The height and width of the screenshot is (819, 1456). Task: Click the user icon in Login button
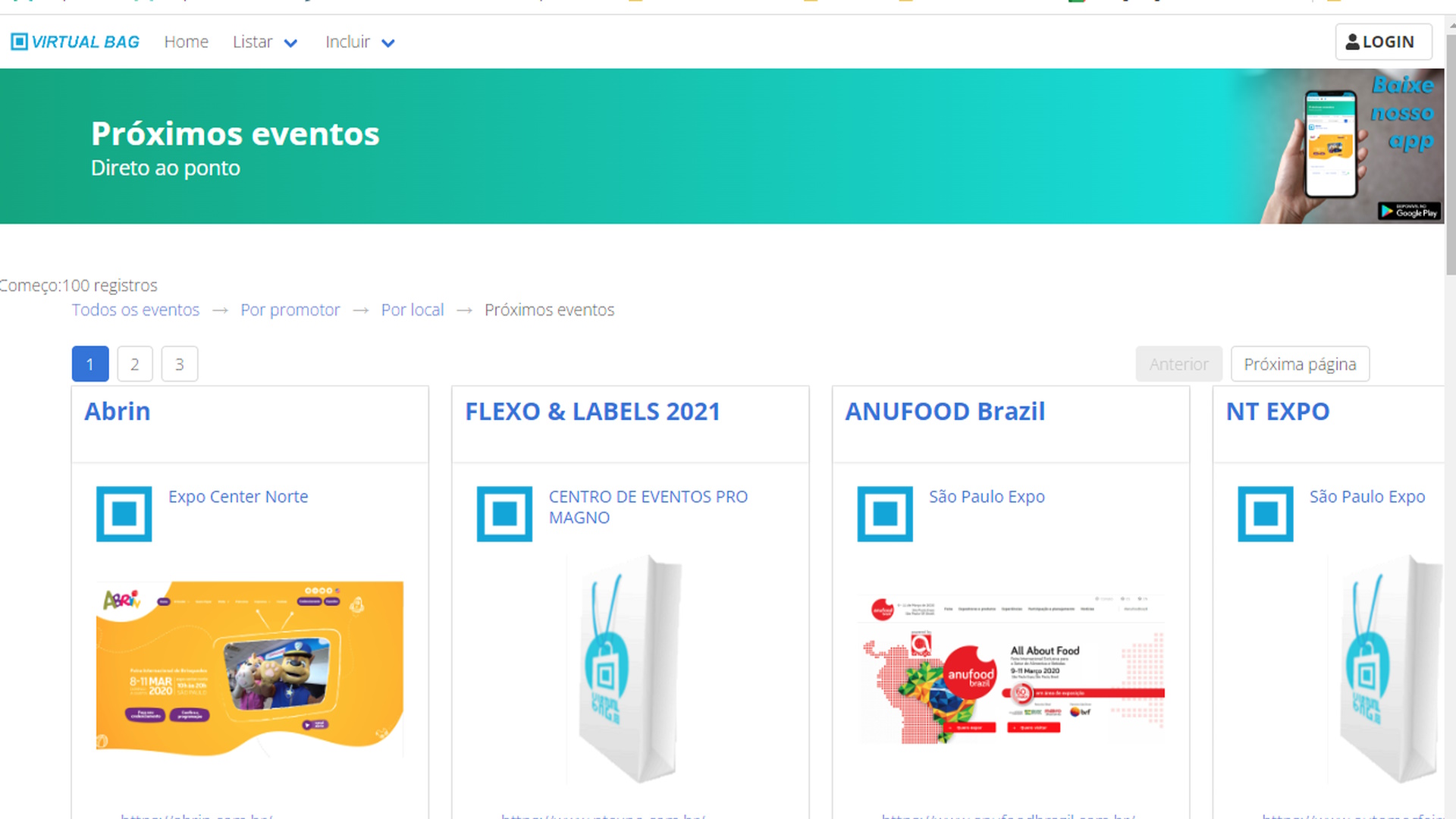[x=1352, y=42]
